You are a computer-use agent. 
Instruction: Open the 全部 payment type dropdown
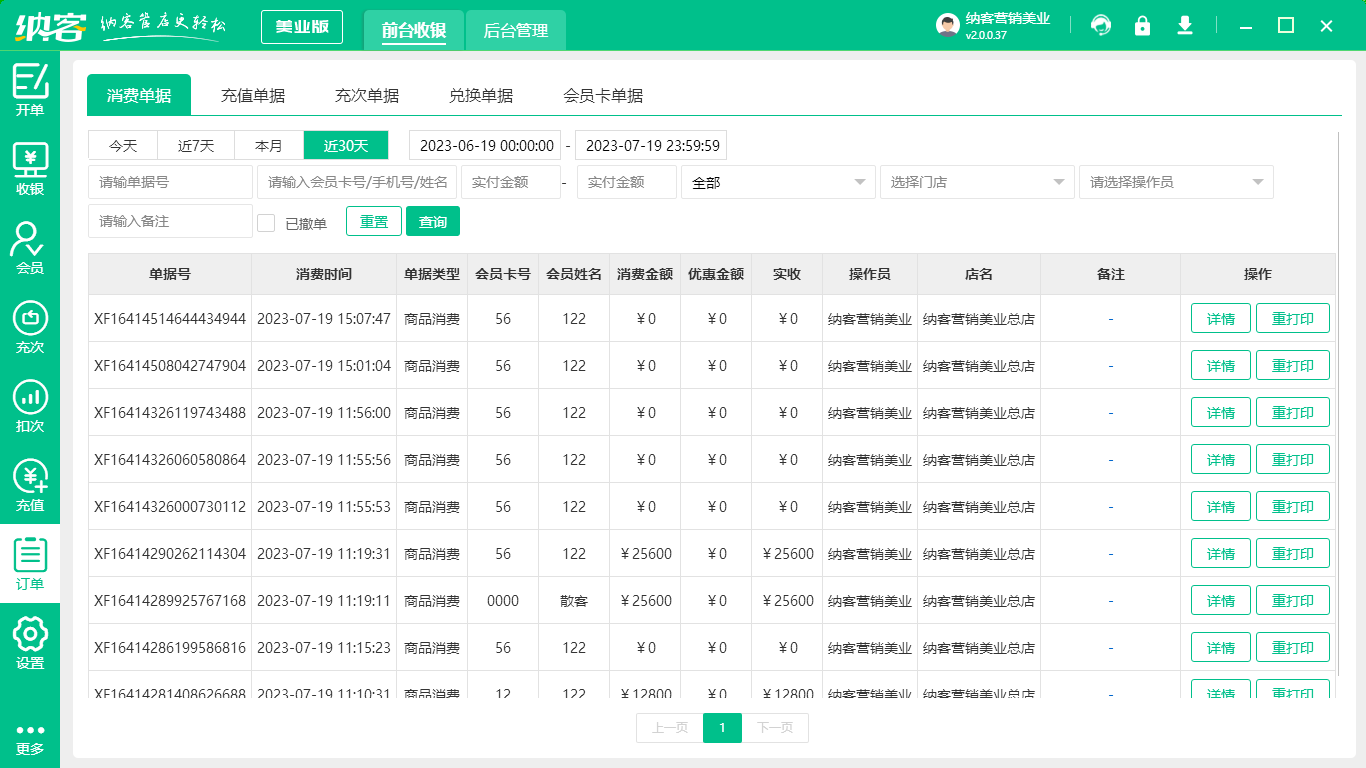pyautogui.click(x=778, y=182)
